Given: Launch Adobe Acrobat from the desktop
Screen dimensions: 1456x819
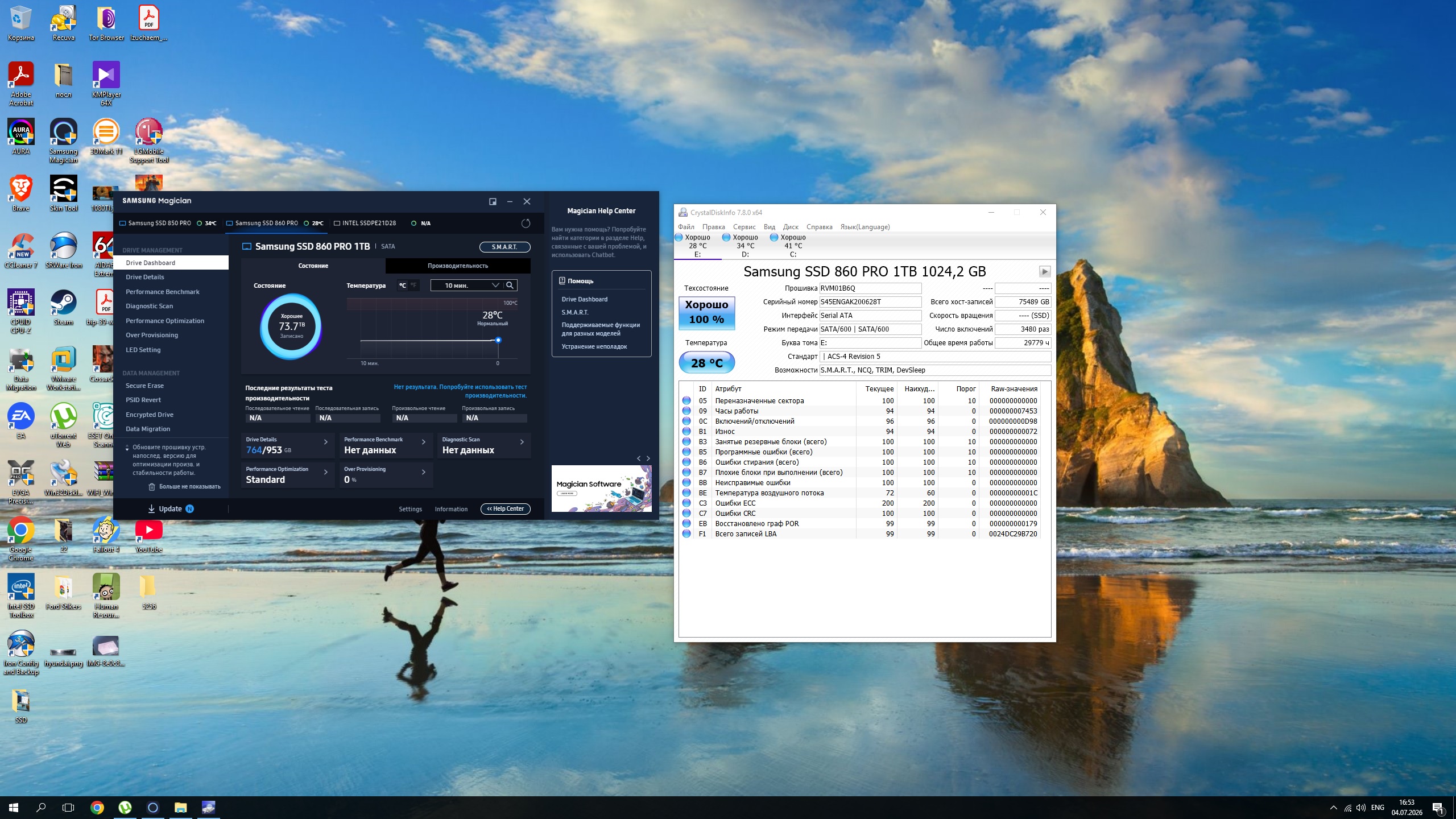Looking at the screenshot, I should coord(20,84).
